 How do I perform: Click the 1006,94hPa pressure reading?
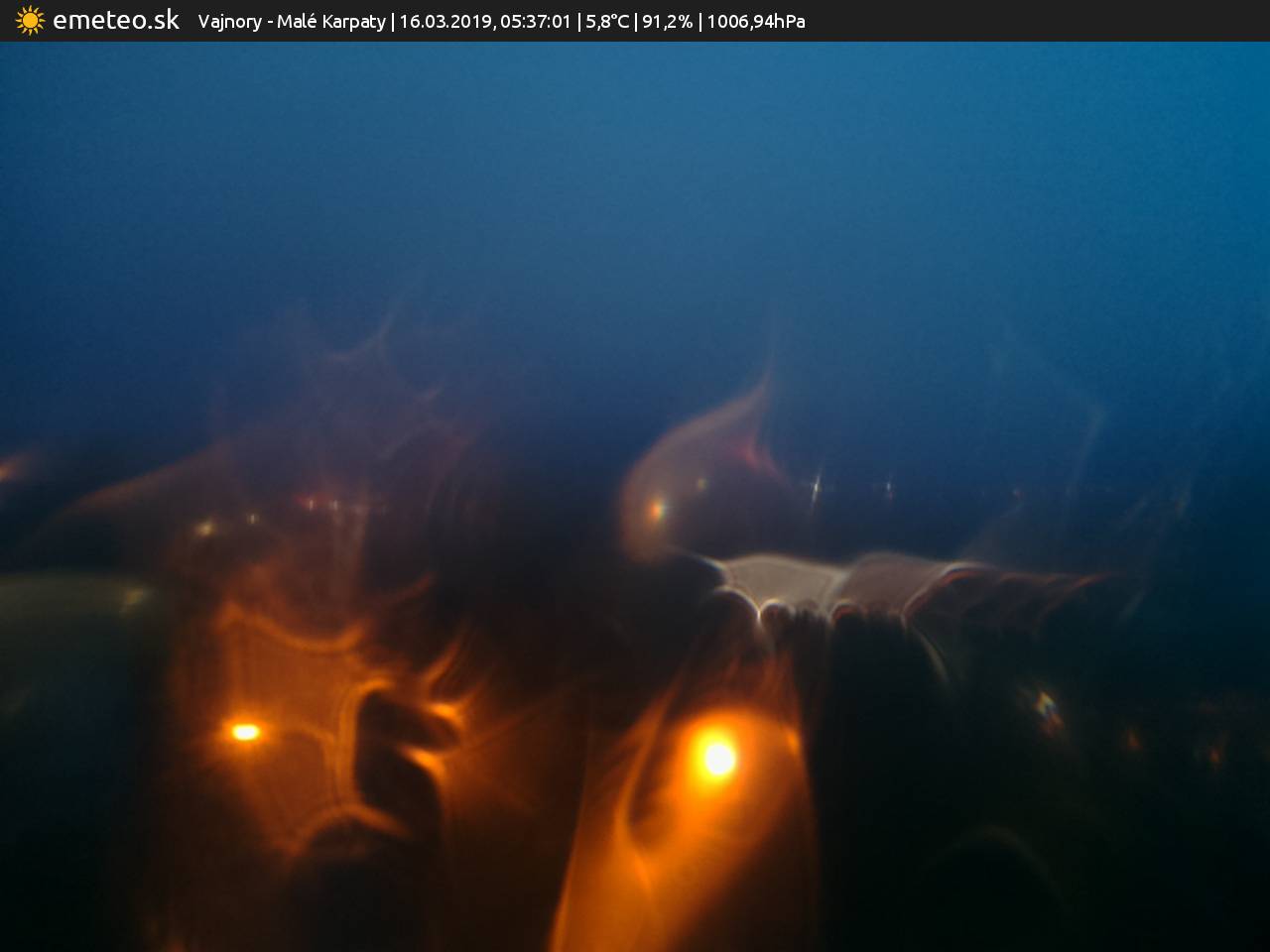point(756,21)
